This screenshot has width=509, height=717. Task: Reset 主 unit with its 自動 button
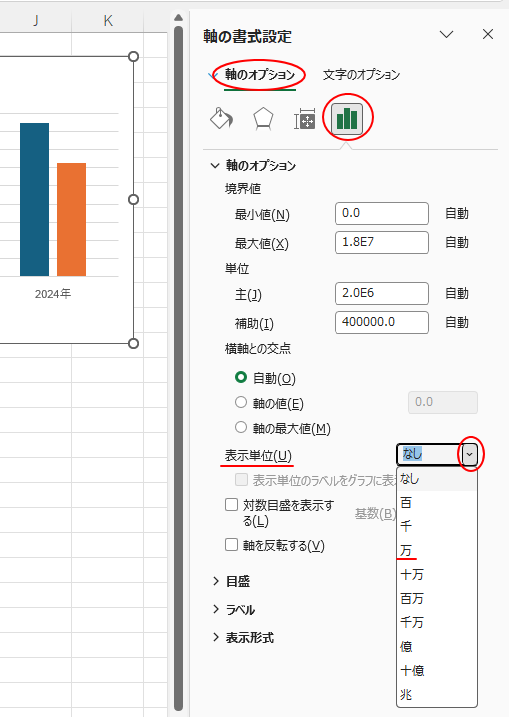click(x=457, y=294)
